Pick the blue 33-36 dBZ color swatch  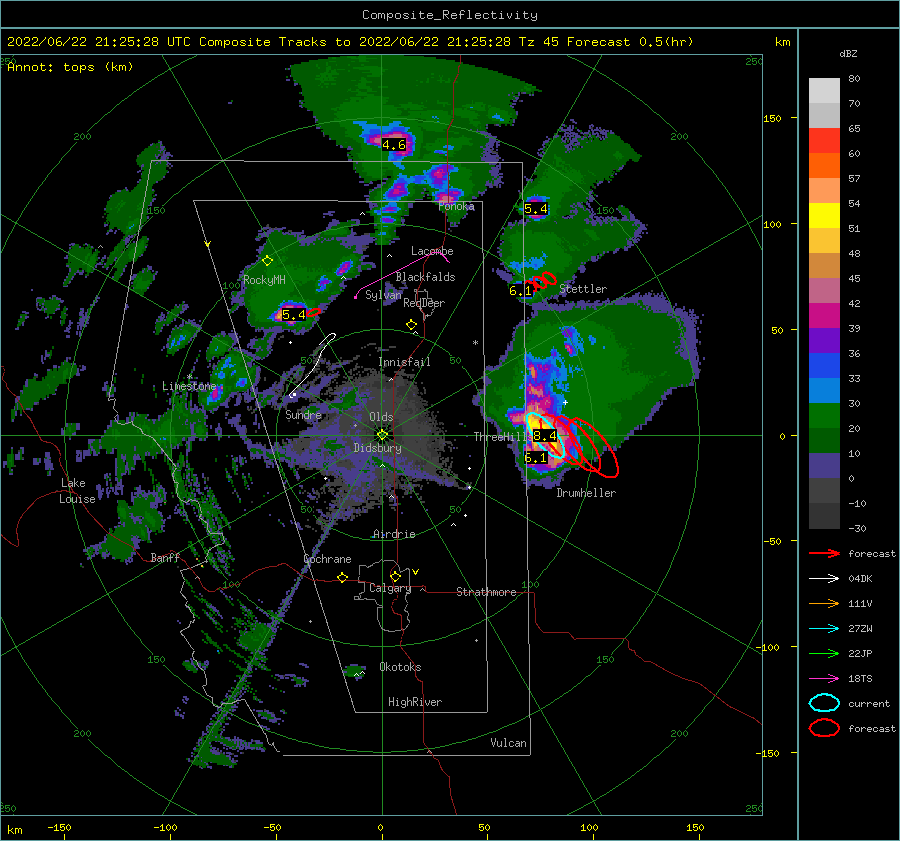(x=824, y=366)
